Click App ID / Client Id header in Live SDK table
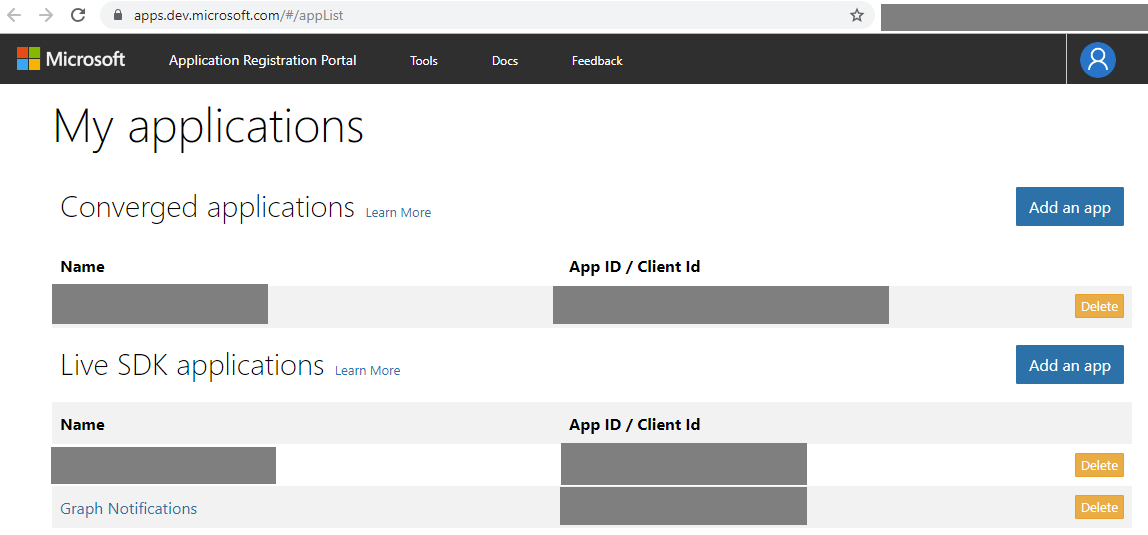The width and height of the screenshot is (1148, 535). (635, 424)
